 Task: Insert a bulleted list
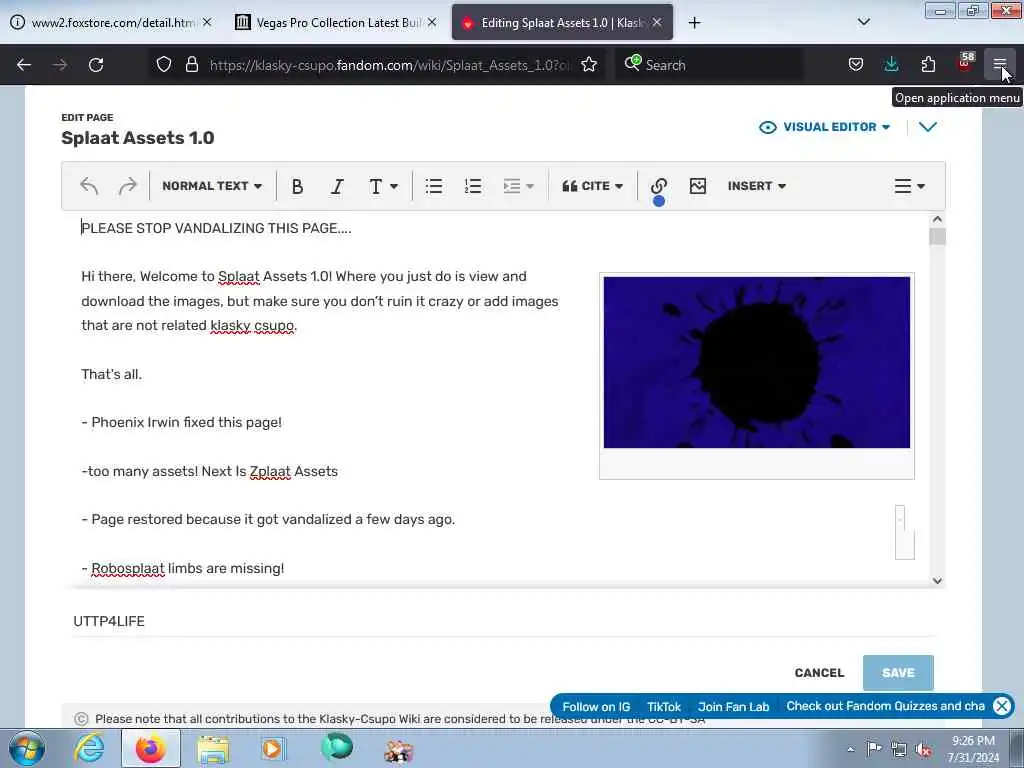pos(434,186)
